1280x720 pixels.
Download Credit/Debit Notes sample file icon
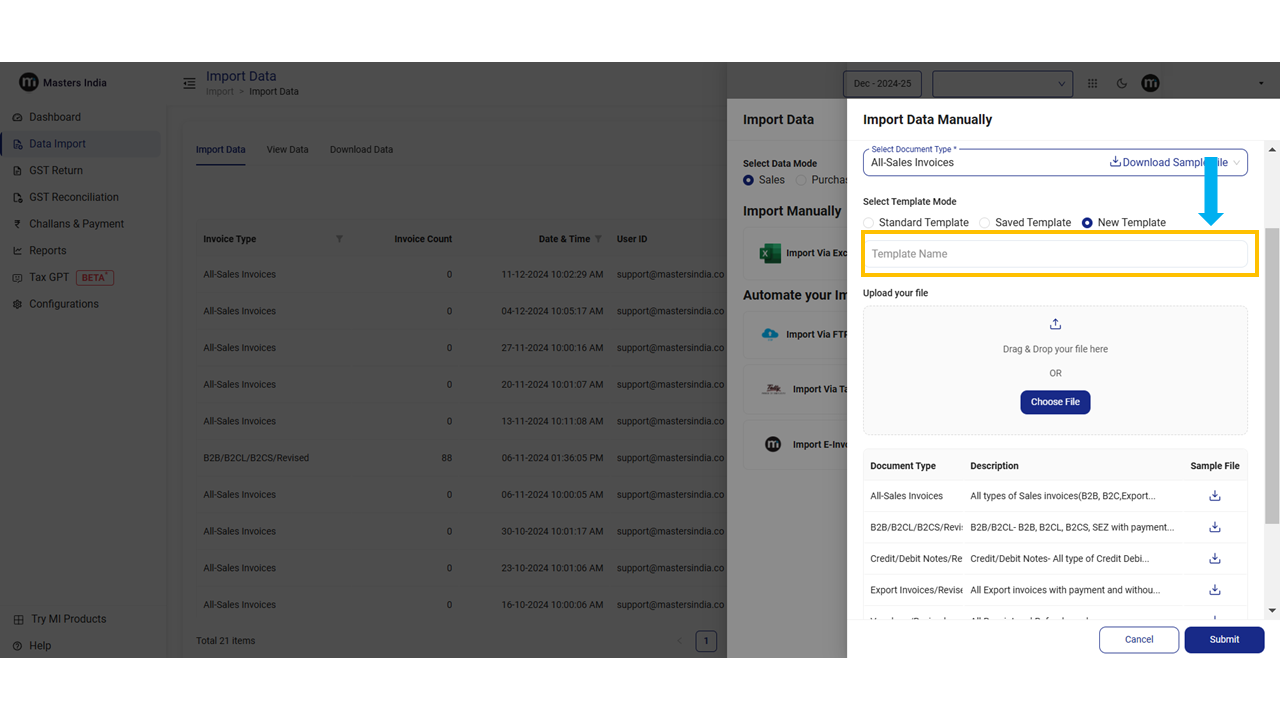coord(1214,559)
